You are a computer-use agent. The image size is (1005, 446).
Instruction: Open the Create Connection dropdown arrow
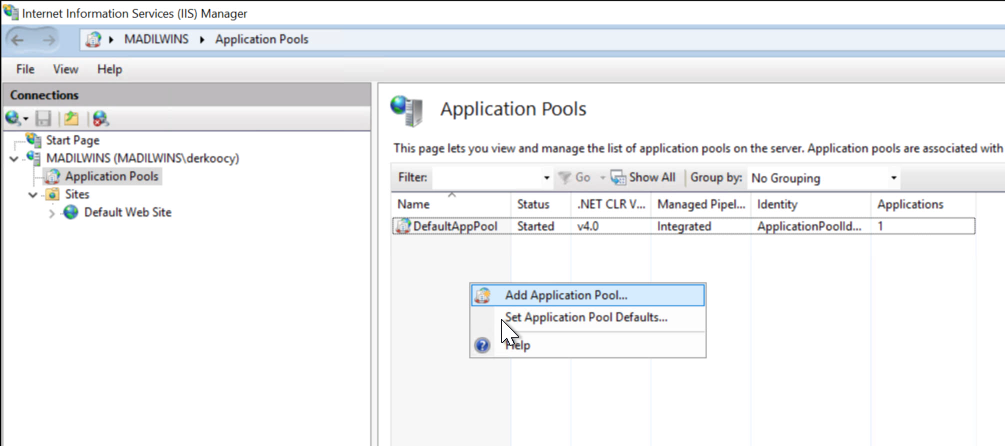coord(26,119)
